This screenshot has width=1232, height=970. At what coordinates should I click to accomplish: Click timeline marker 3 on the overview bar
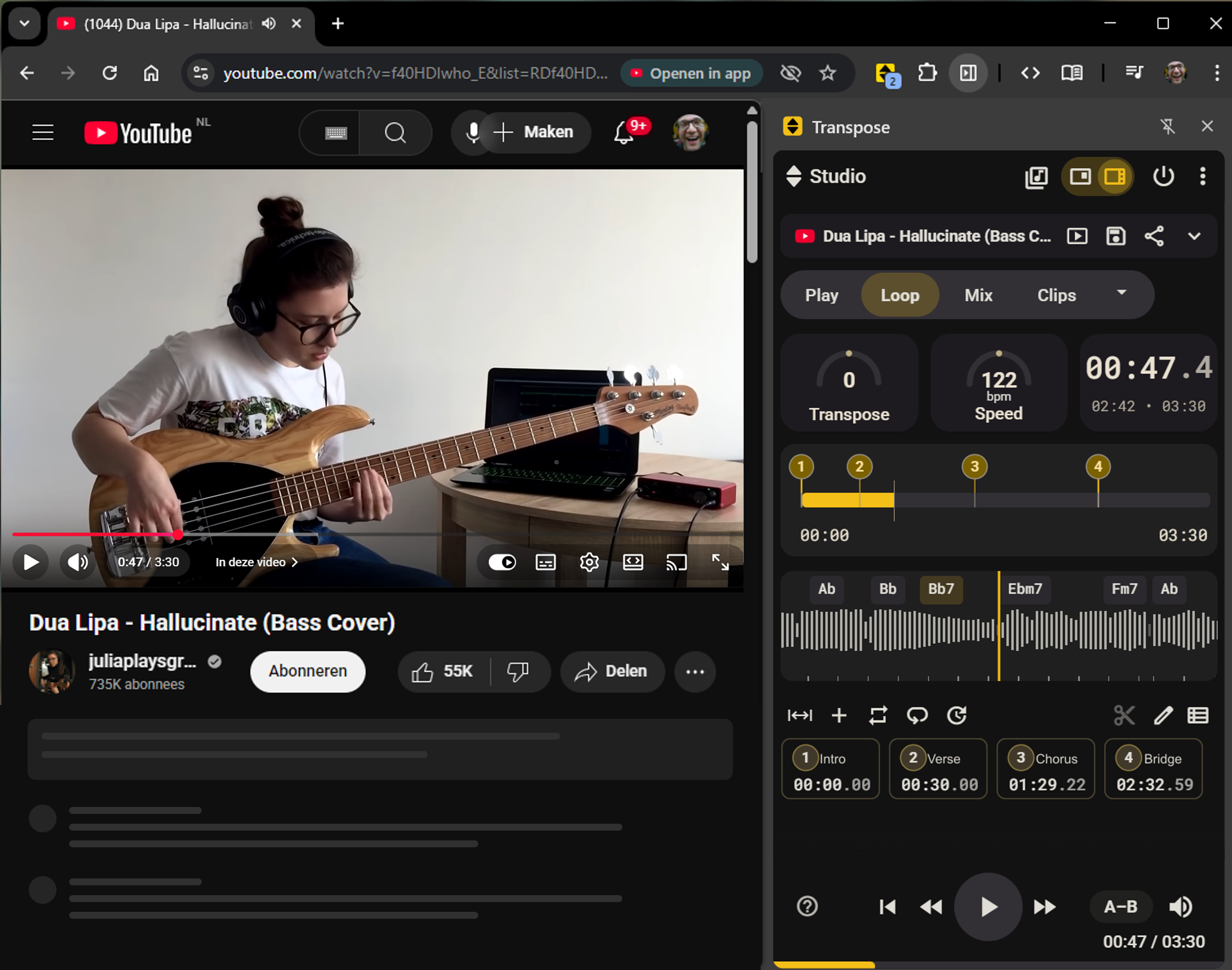click(x=974, y=467)
